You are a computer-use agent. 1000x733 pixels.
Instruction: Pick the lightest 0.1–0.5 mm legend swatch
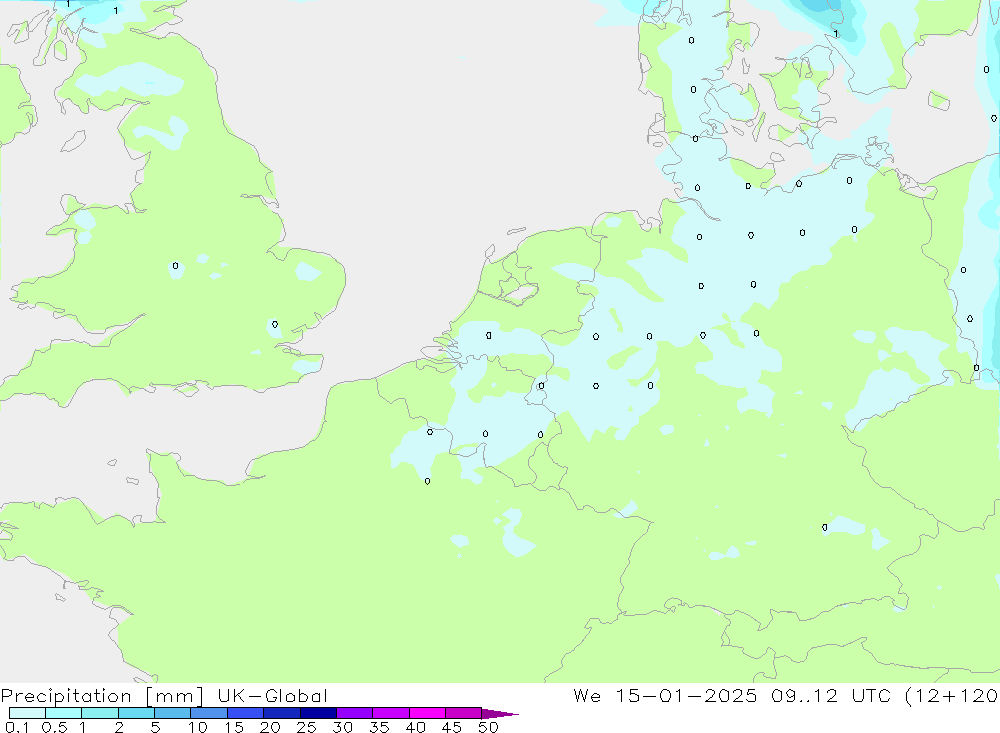pyautogui.click(x=27, y=713)
